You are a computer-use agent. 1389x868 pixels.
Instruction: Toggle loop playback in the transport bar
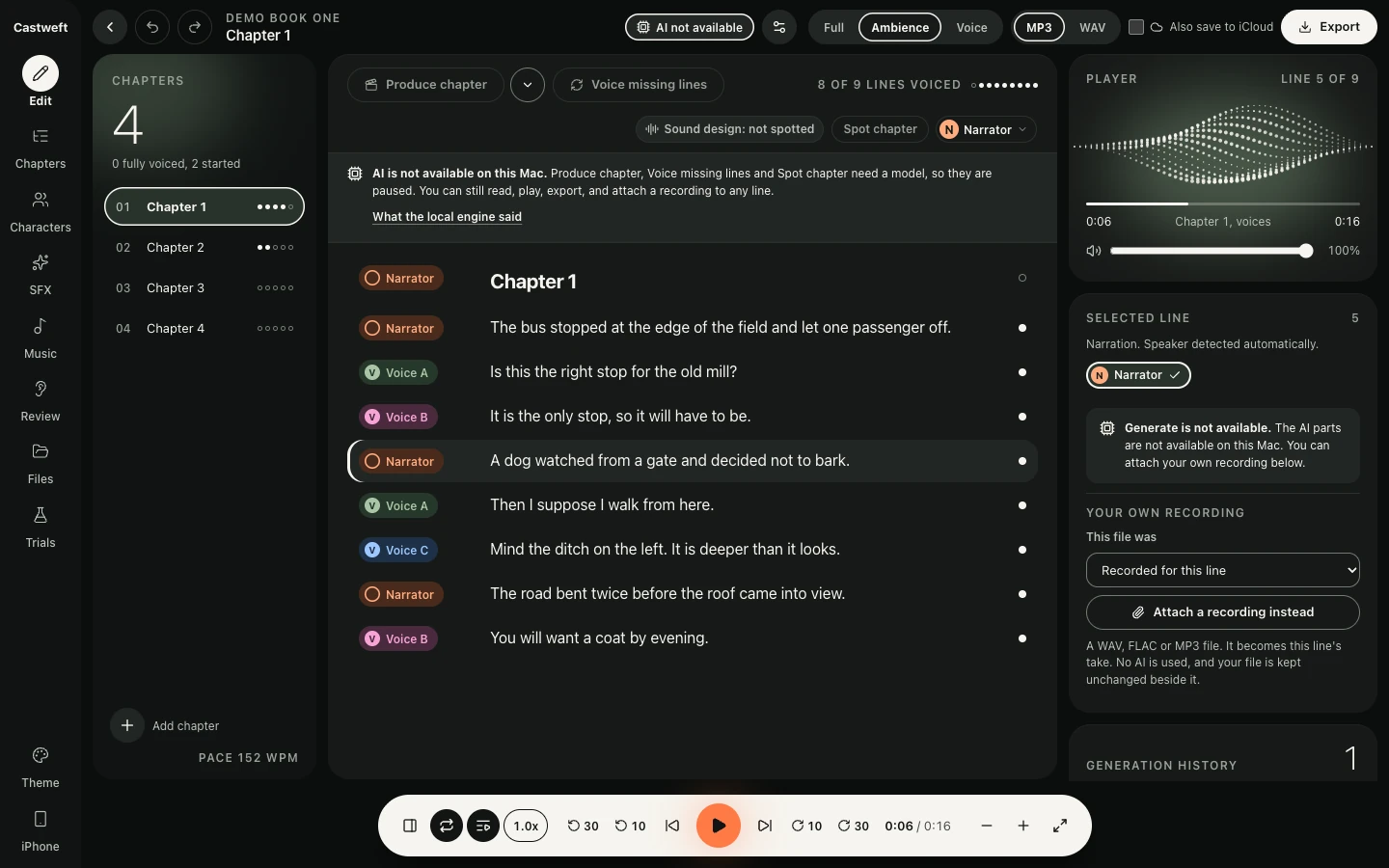[x=447, y=826]
